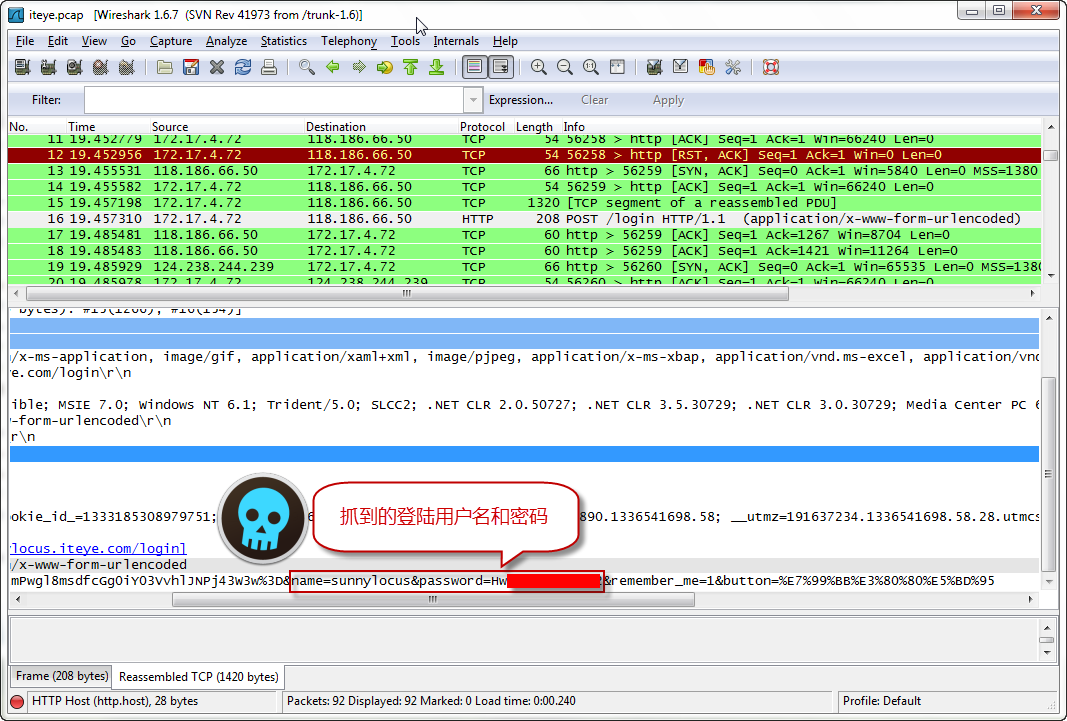Find a packet magnifier icon
The width and height of the screenshot is (1067, 721).
click(x=306, y=67)
